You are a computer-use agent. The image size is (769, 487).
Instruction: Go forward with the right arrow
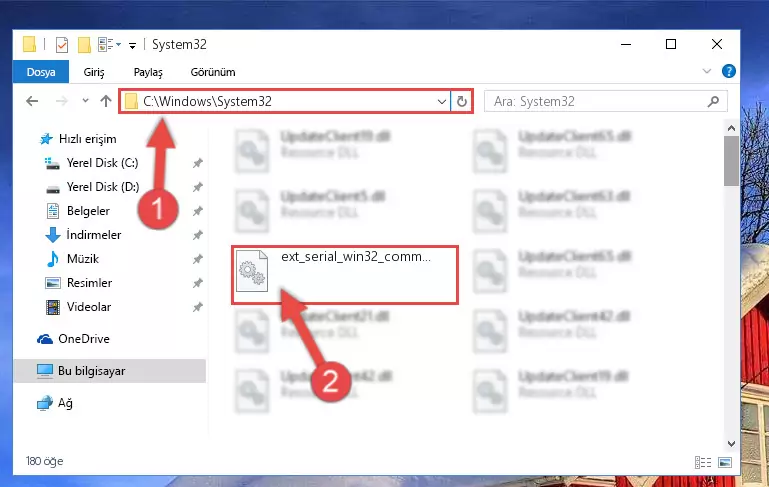(62, 101)
